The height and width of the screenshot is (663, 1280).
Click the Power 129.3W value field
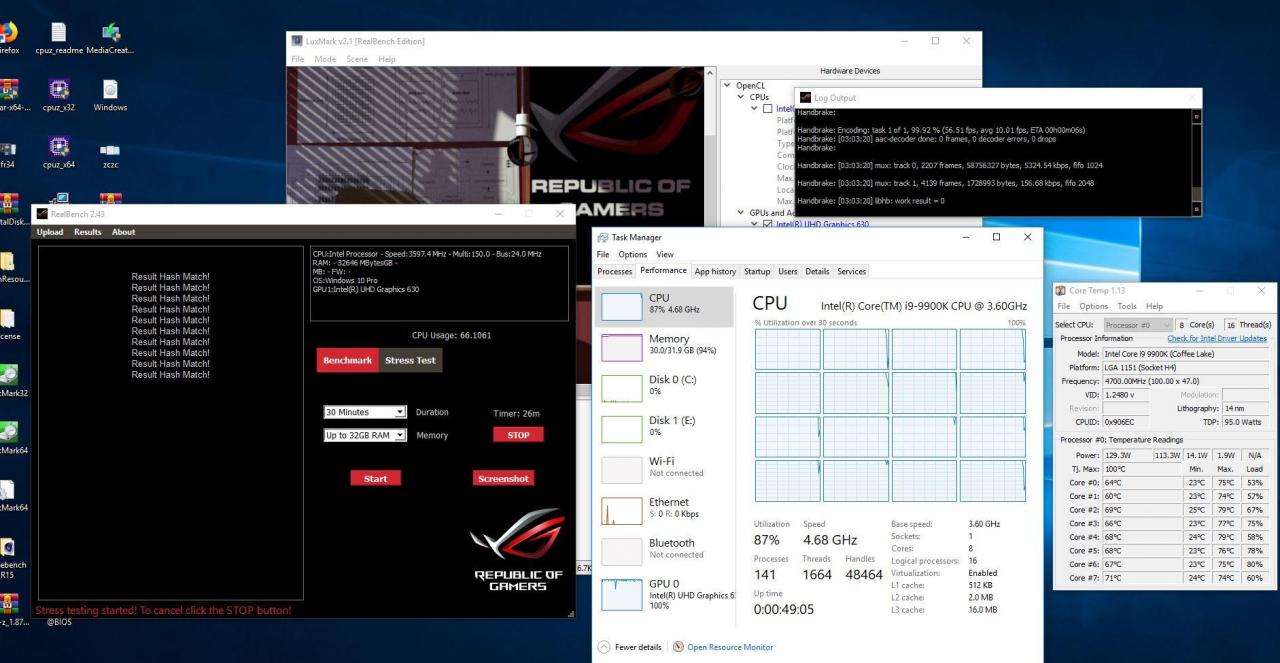pyautogui.click(x=1128, y=454)
